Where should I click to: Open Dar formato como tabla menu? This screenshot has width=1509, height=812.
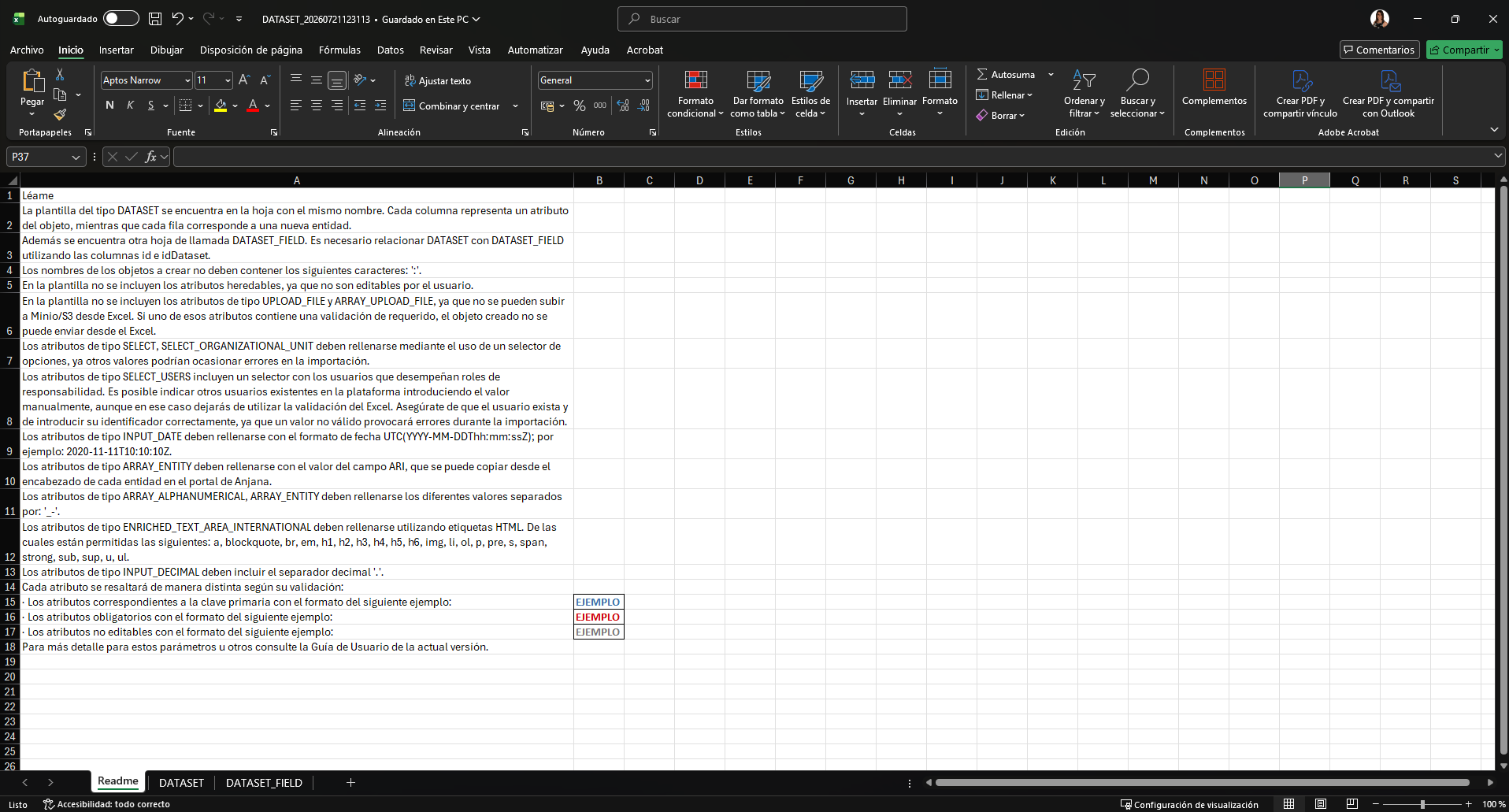click(758, 93)
